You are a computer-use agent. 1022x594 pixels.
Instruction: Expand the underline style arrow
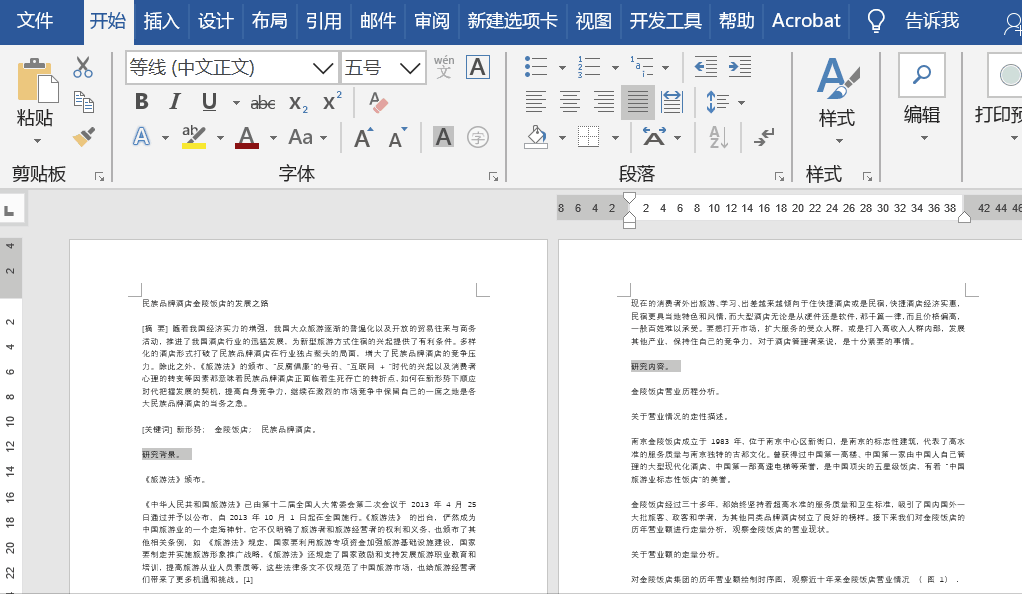(236, 102)
